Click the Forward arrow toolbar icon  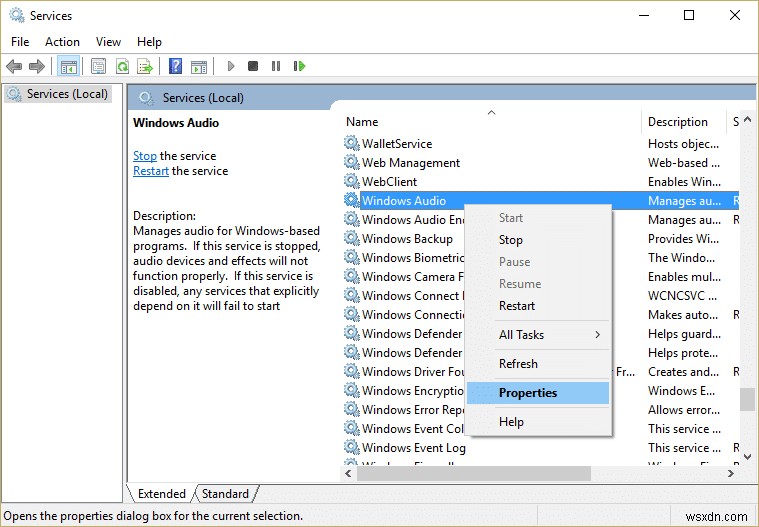(x=37, y=66)
